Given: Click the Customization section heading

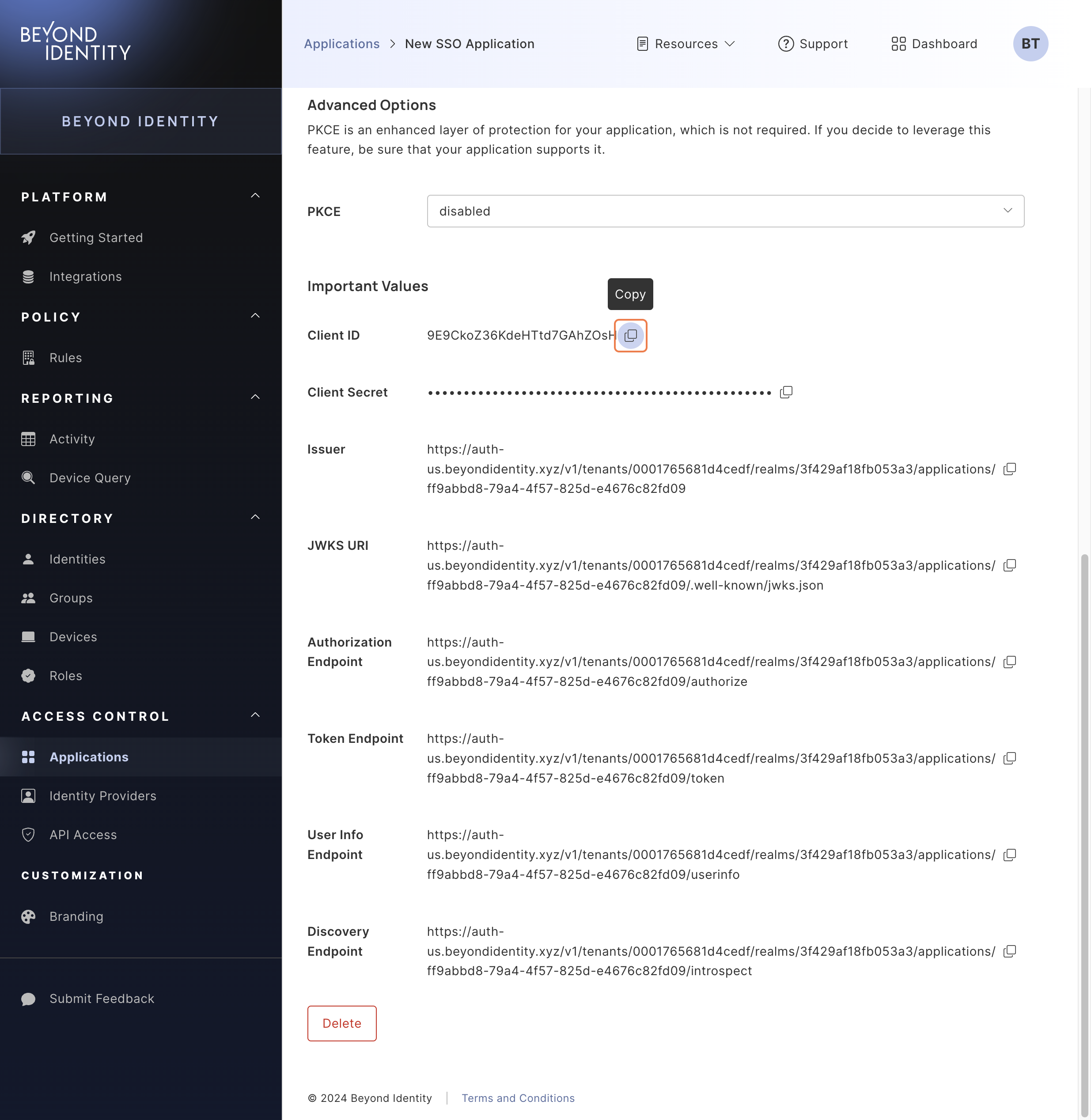Looking at the screenshot, I should [x=83, y=875].
